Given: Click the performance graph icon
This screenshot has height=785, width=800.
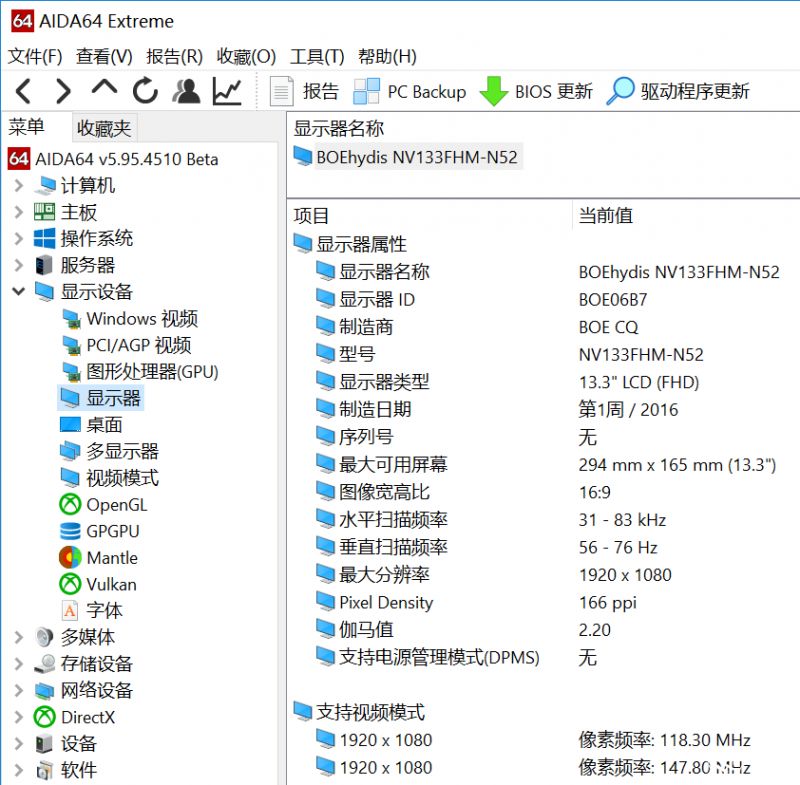Looking at the screenshot, I should [227, 90].
